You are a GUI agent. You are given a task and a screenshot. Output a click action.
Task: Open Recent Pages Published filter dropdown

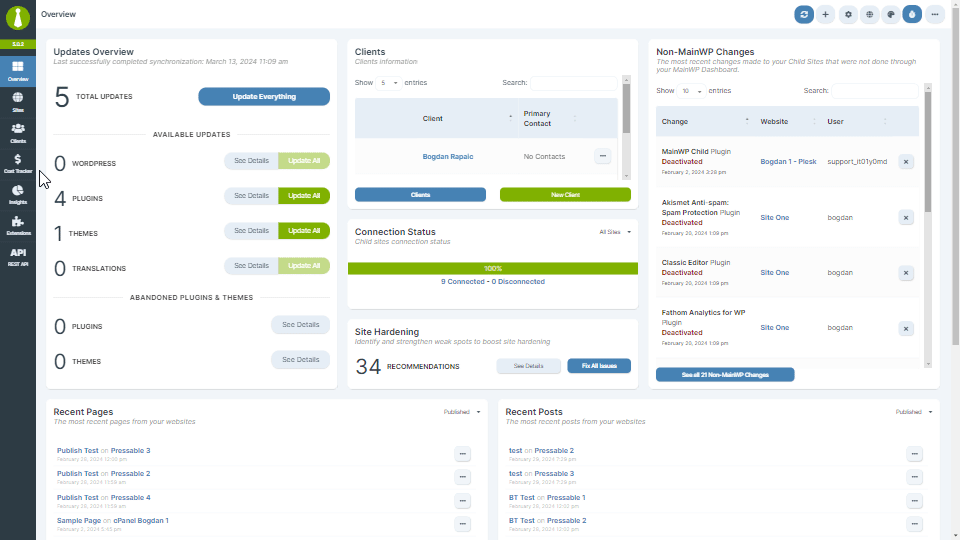[x=462, y=412]
